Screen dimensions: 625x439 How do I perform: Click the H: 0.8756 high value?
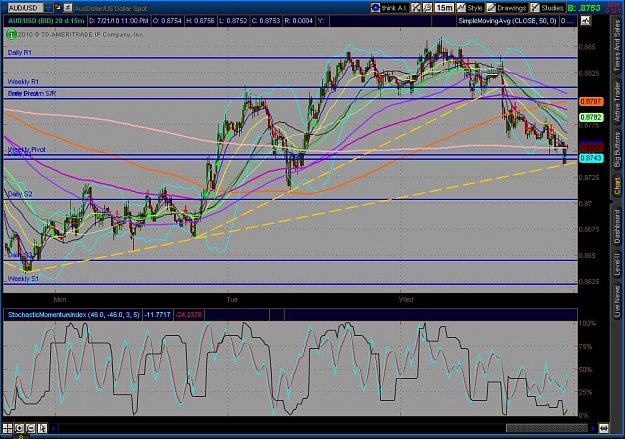click(200, 21)
